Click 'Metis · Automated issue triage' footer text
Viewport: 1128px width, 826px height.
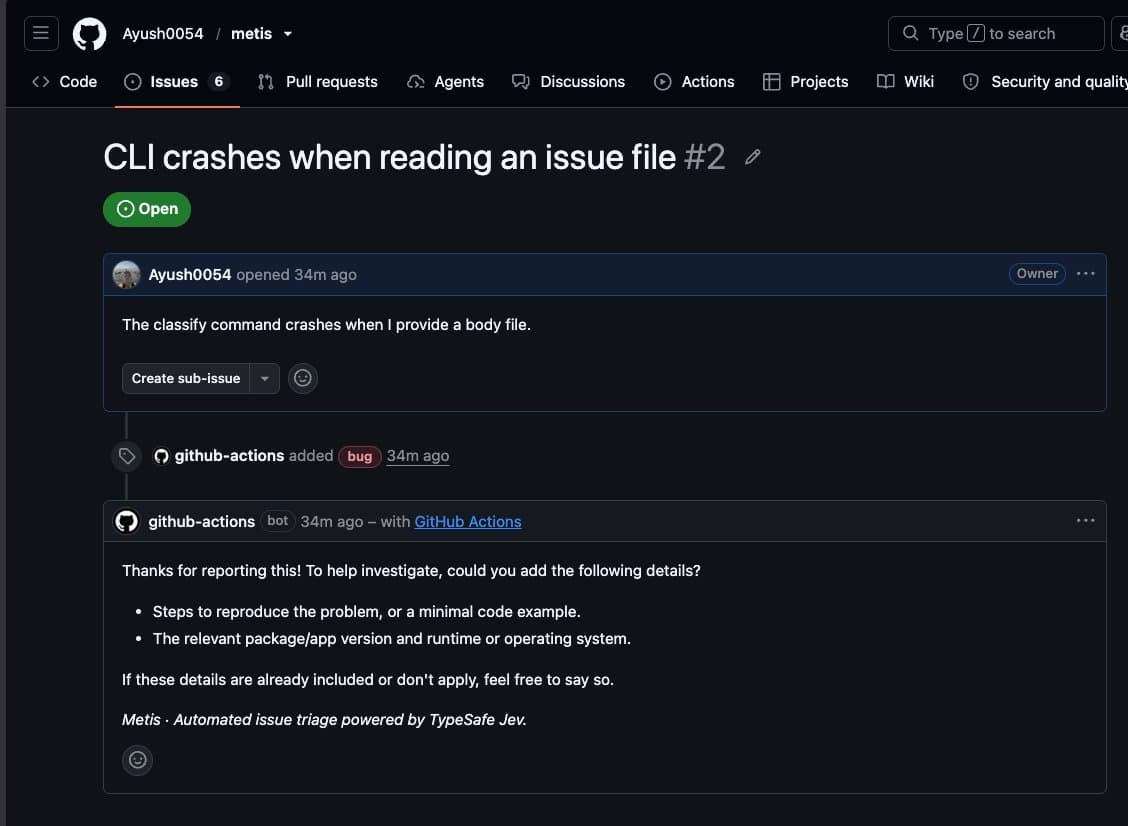click(x=324, y=720)
